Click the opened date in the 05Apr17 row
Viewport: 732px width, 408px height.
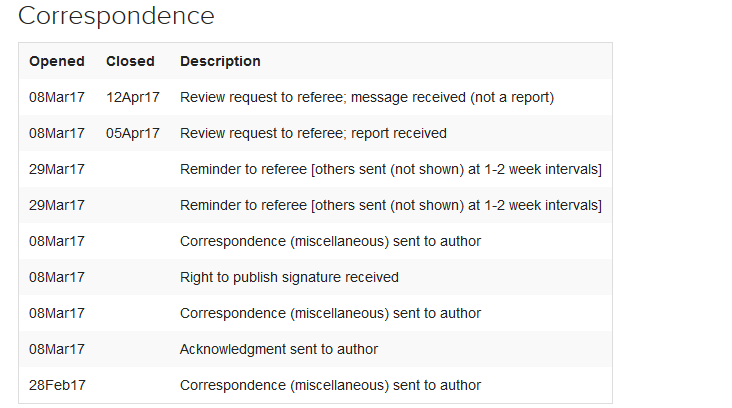pyautogui.click(x=57, y=133)
